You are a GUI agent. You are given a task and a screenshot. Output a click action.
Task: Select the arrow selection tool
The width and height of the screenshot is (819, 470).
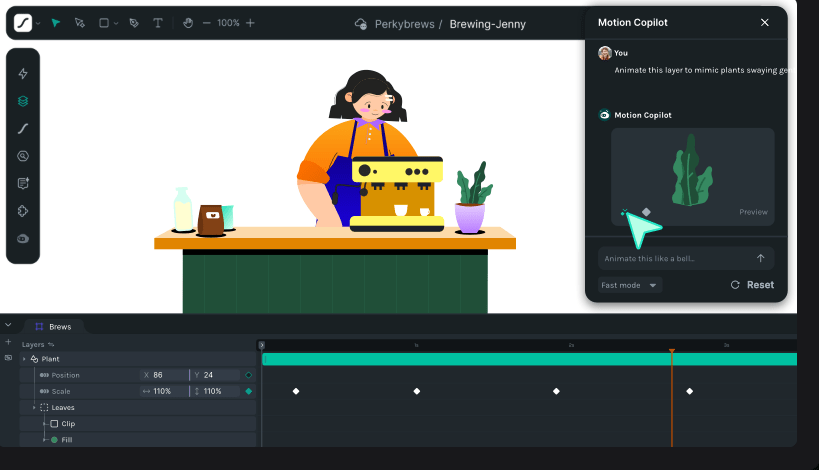56,22
